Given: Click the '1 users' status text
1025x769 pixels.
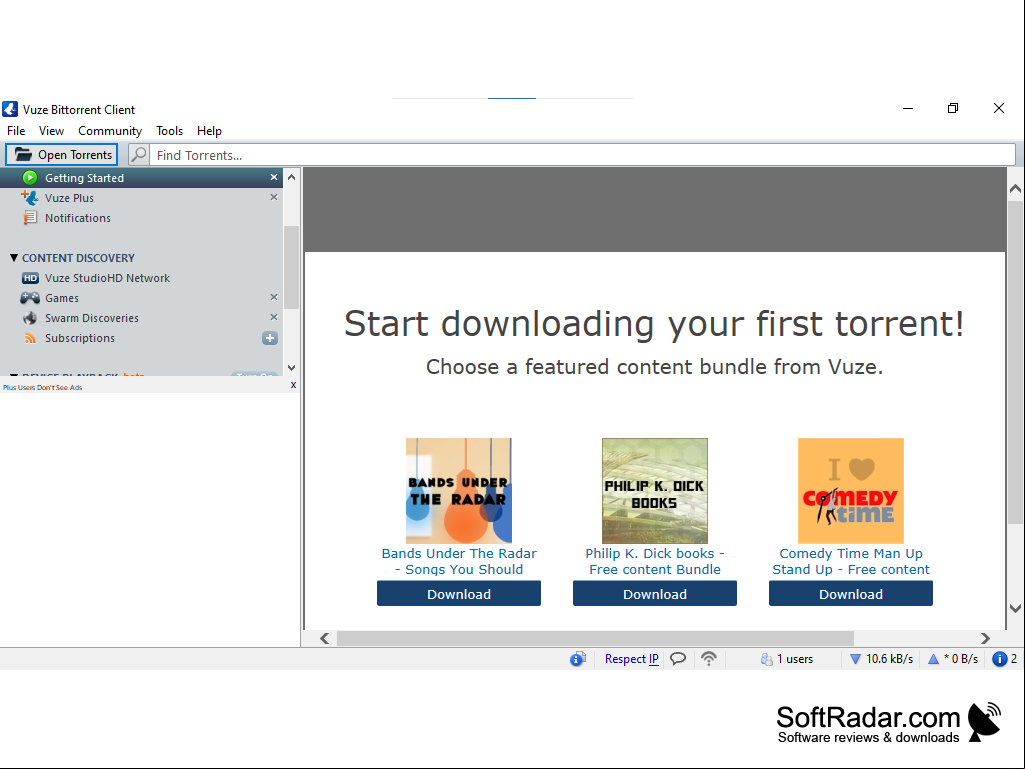Looking at the screenshot, I should coord(795,659).
